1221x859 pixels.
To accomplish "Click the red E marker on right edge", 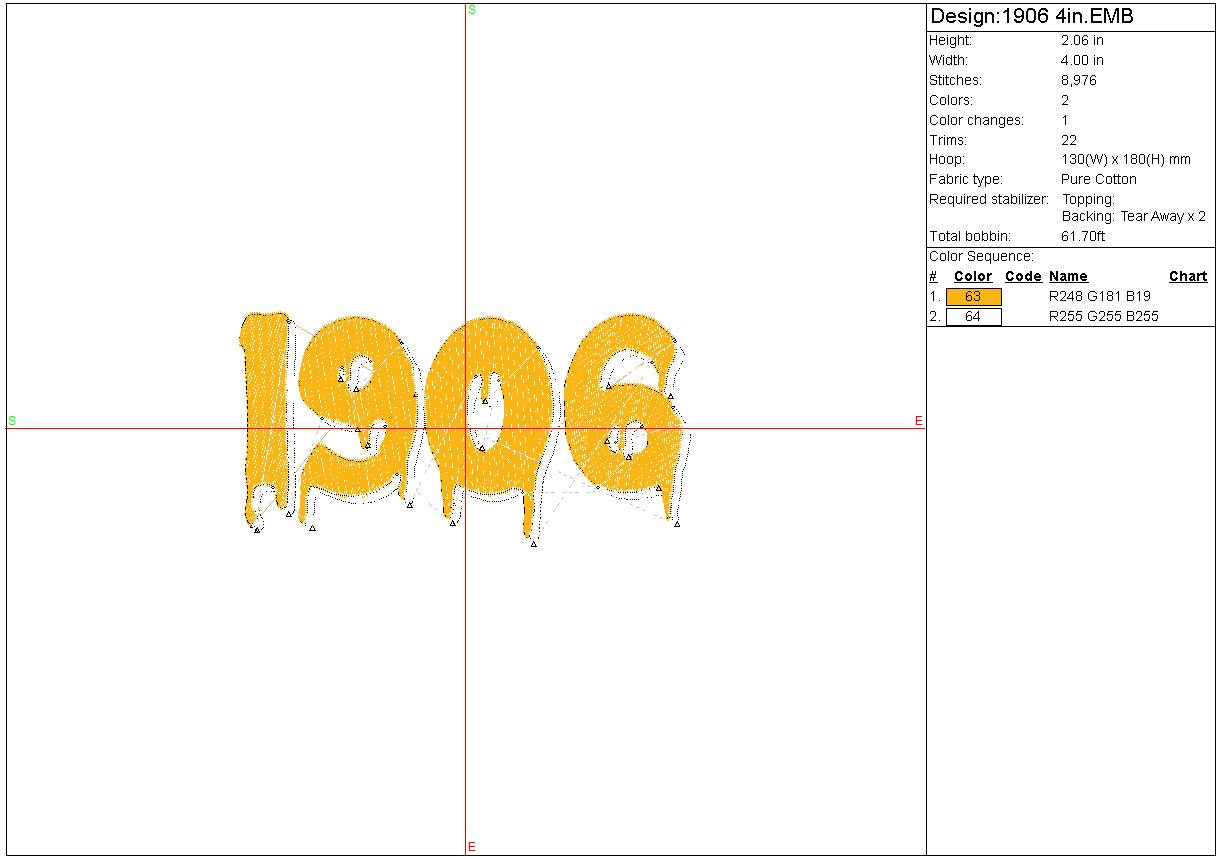I will pyautogui.click(x=918, y=421).
